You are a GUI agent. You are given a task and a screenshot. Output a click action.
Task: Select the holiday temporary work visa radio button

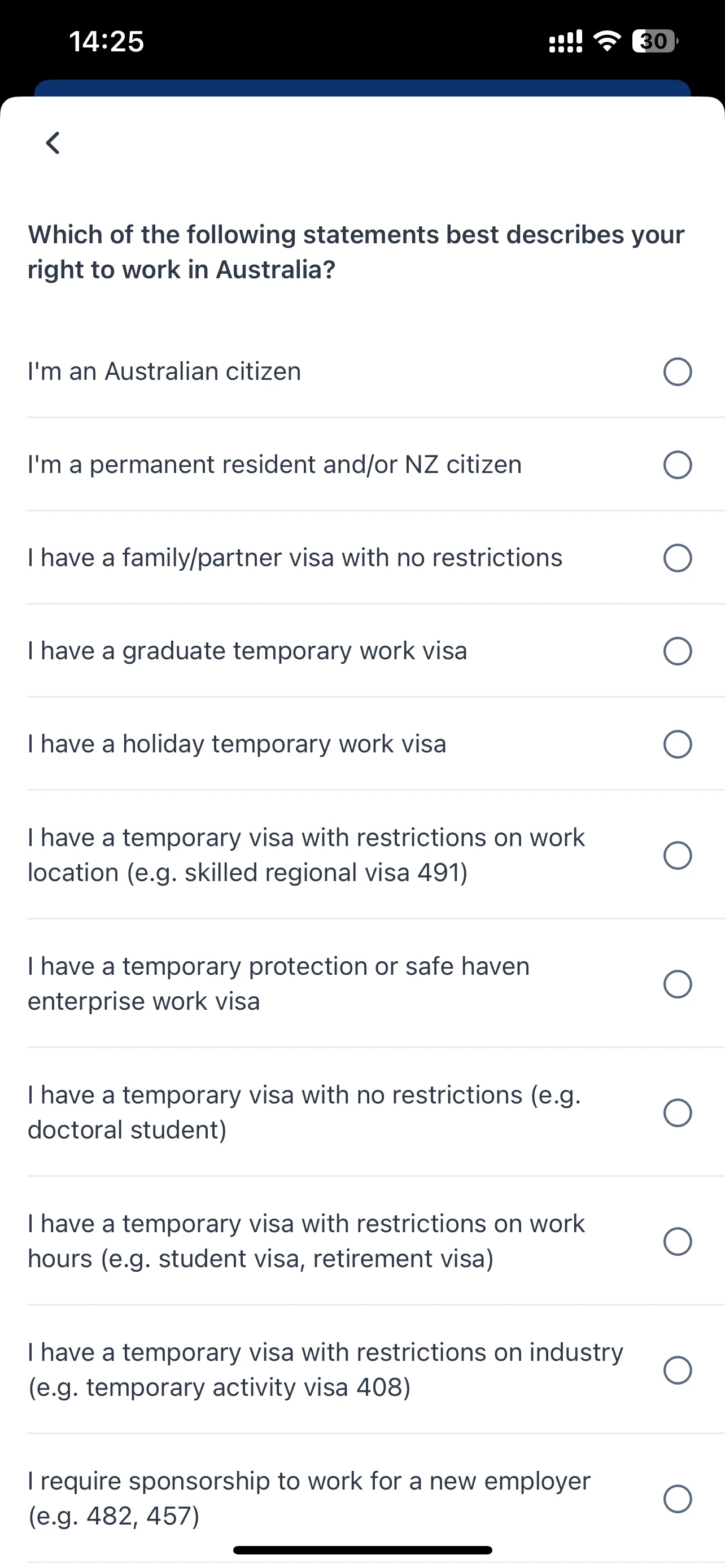click(x=678, y=744)
